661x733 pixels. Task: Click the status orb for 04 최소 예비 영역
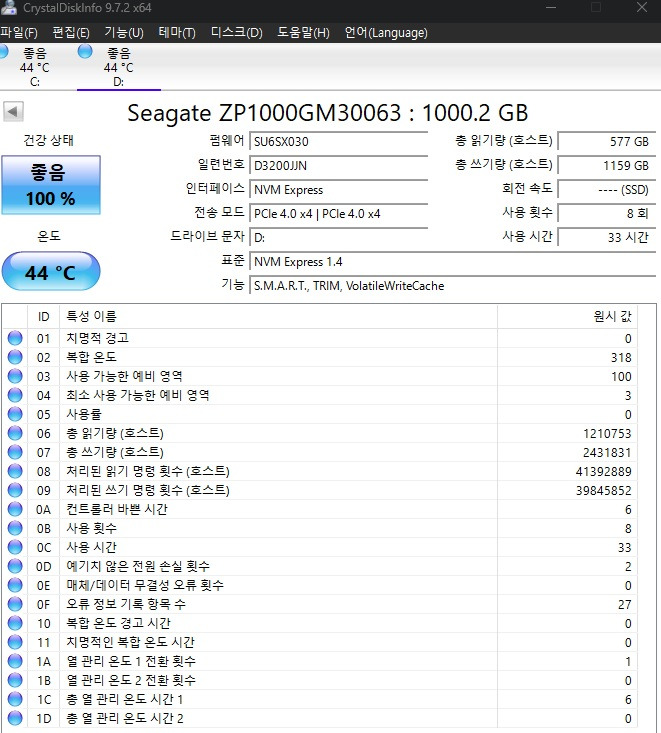[x=15, y=395]
